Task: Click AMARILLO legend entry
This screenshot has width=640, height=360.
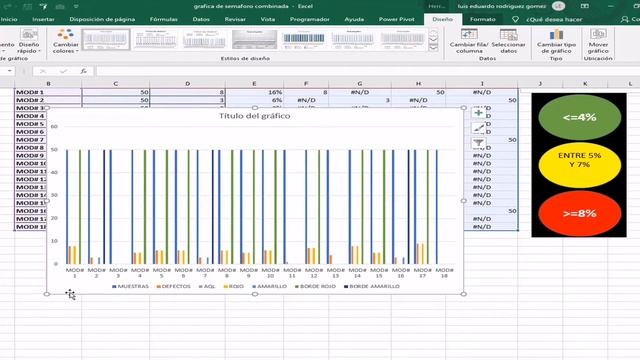Action: click(269, 286)
